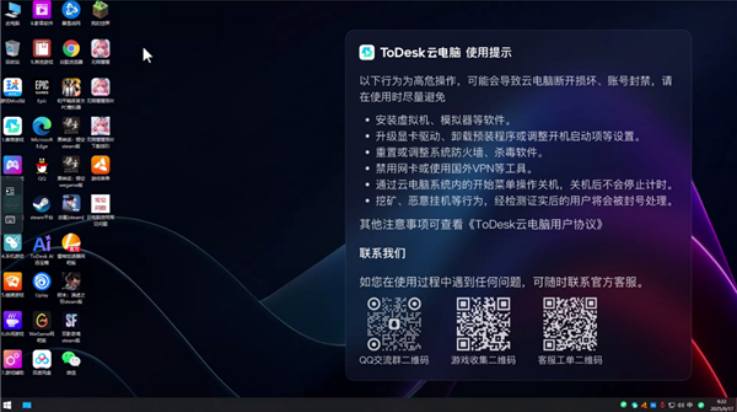Open Baidu Netdisk desktop icon
This screenshot has height=412, width=737.
pos(42,359)
